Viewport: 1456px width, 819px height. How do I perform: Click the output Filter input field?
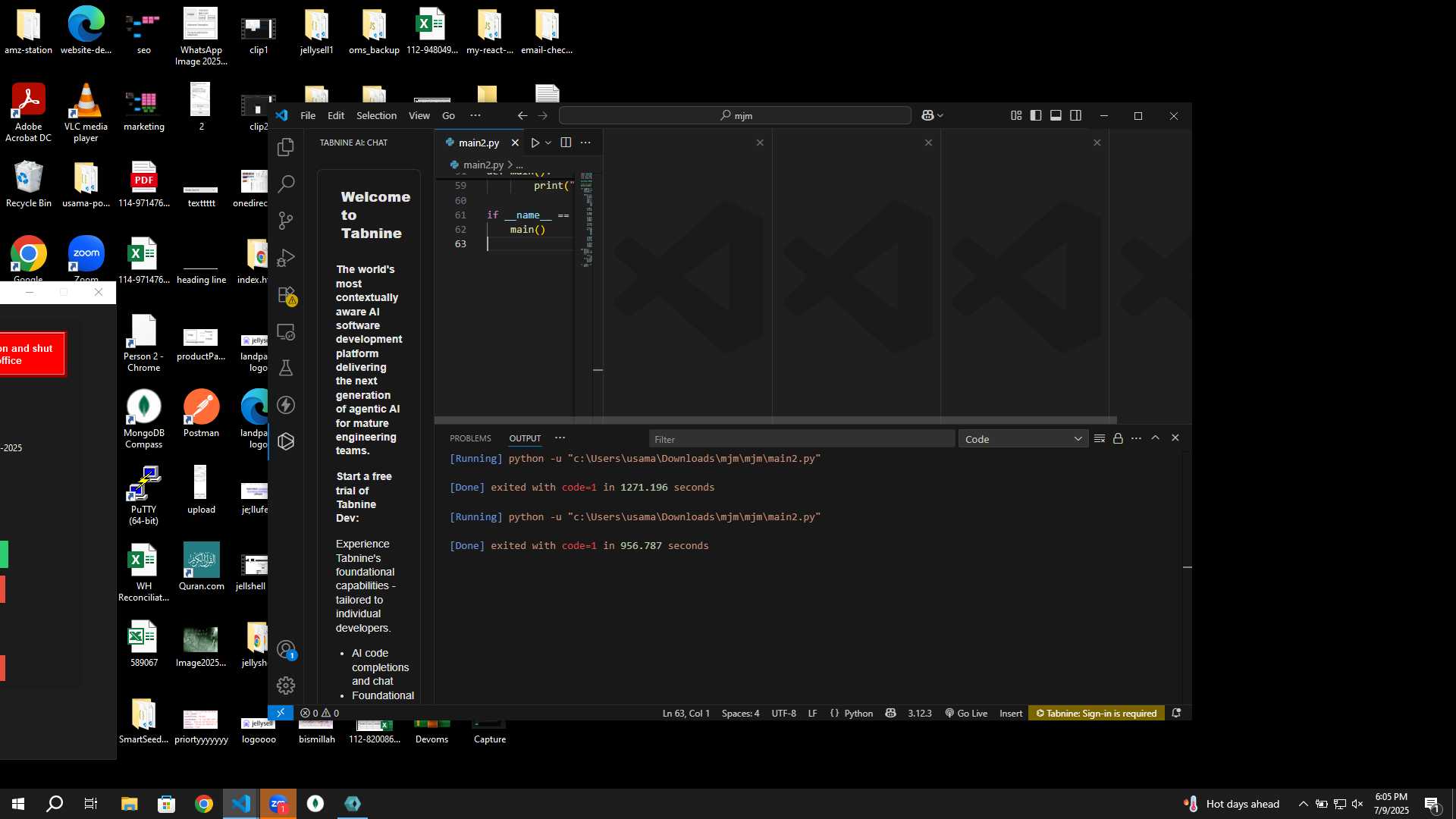click(802, 439)
